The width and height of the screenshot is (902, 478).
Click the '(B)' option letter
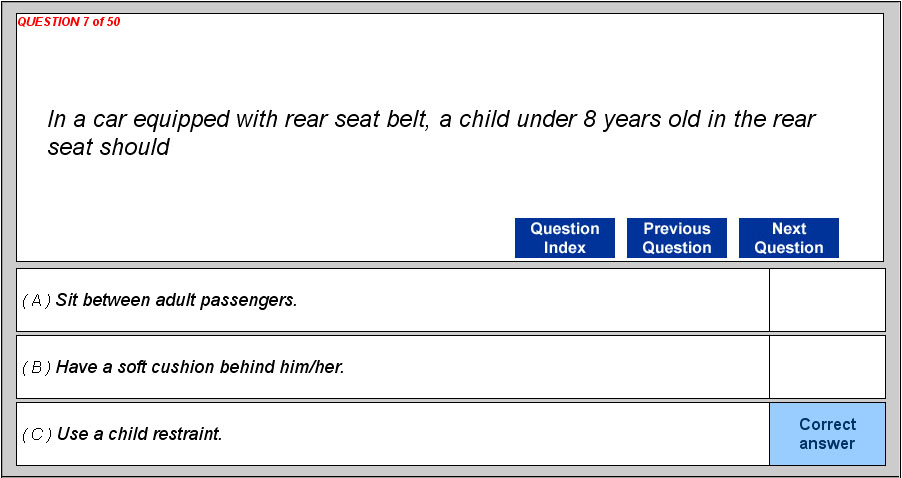coord(36,367)
